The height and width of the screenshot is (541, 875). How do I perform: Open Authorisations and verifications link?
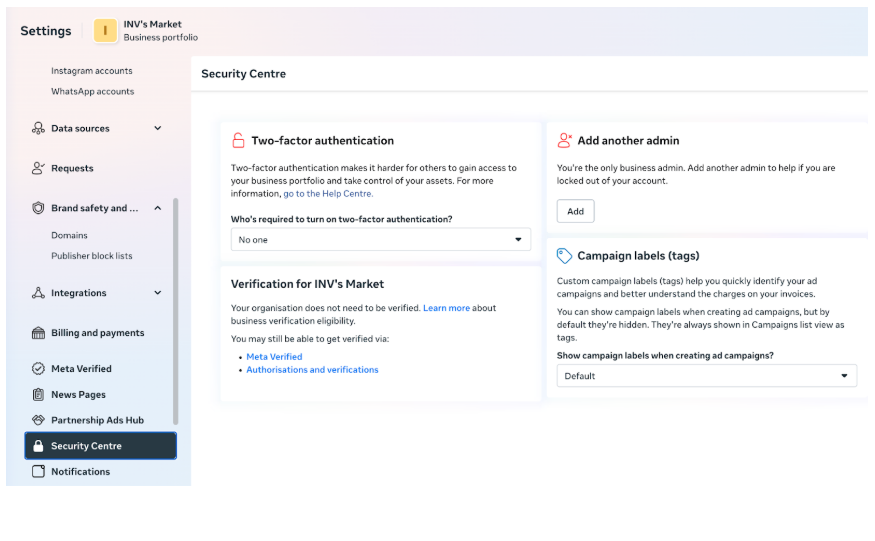pos(312,370)
